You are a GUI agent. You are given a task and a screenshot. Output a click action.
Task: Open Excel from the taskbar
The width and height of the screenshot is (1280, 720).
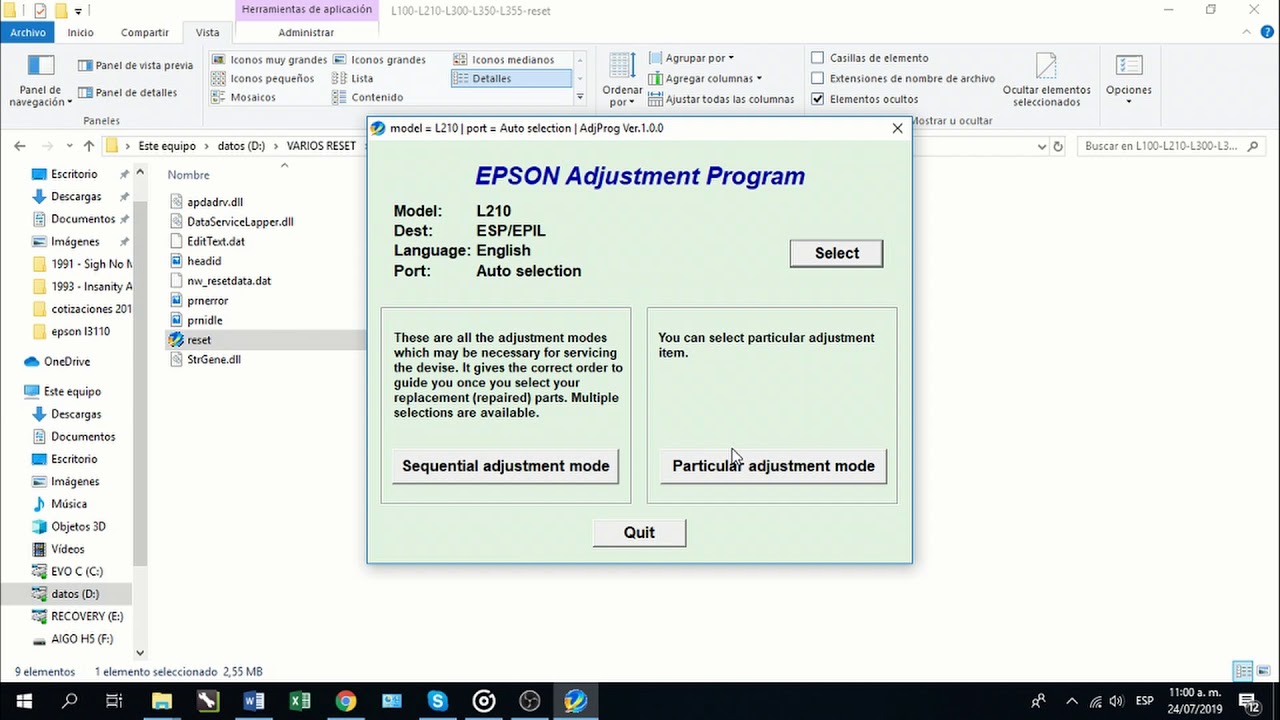[299, 701]
